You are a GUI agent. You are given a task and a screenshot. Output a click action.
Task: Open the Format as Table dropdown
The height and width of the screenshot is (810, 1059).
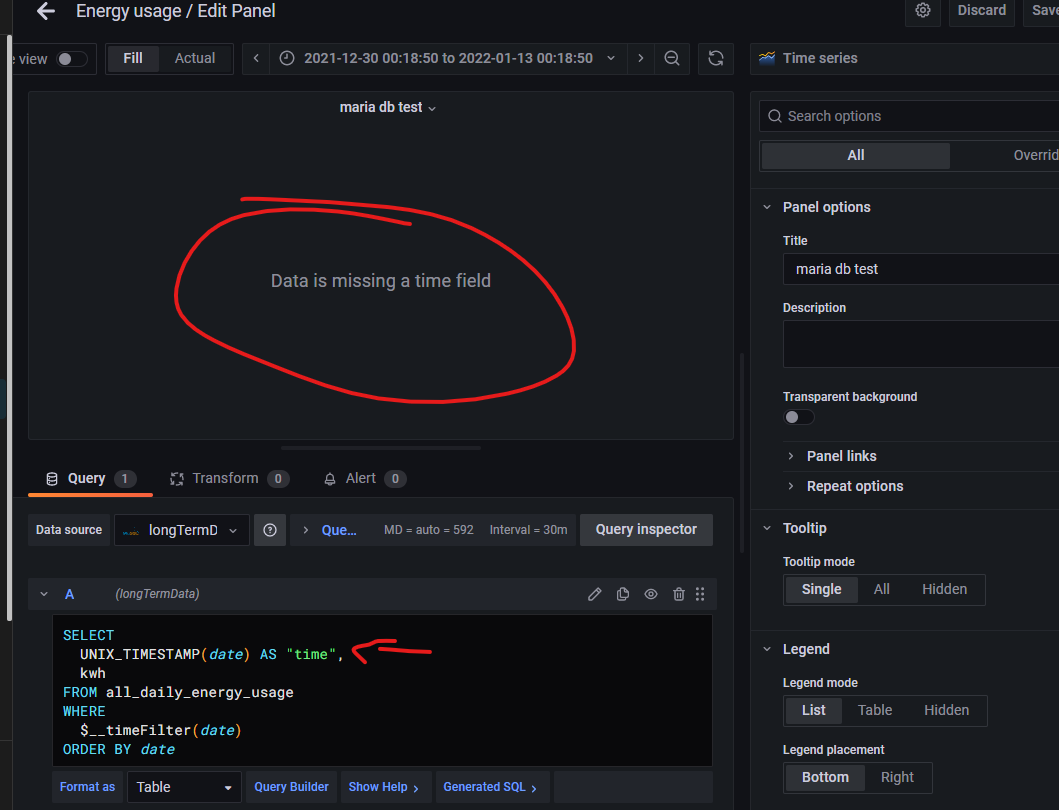184,788
